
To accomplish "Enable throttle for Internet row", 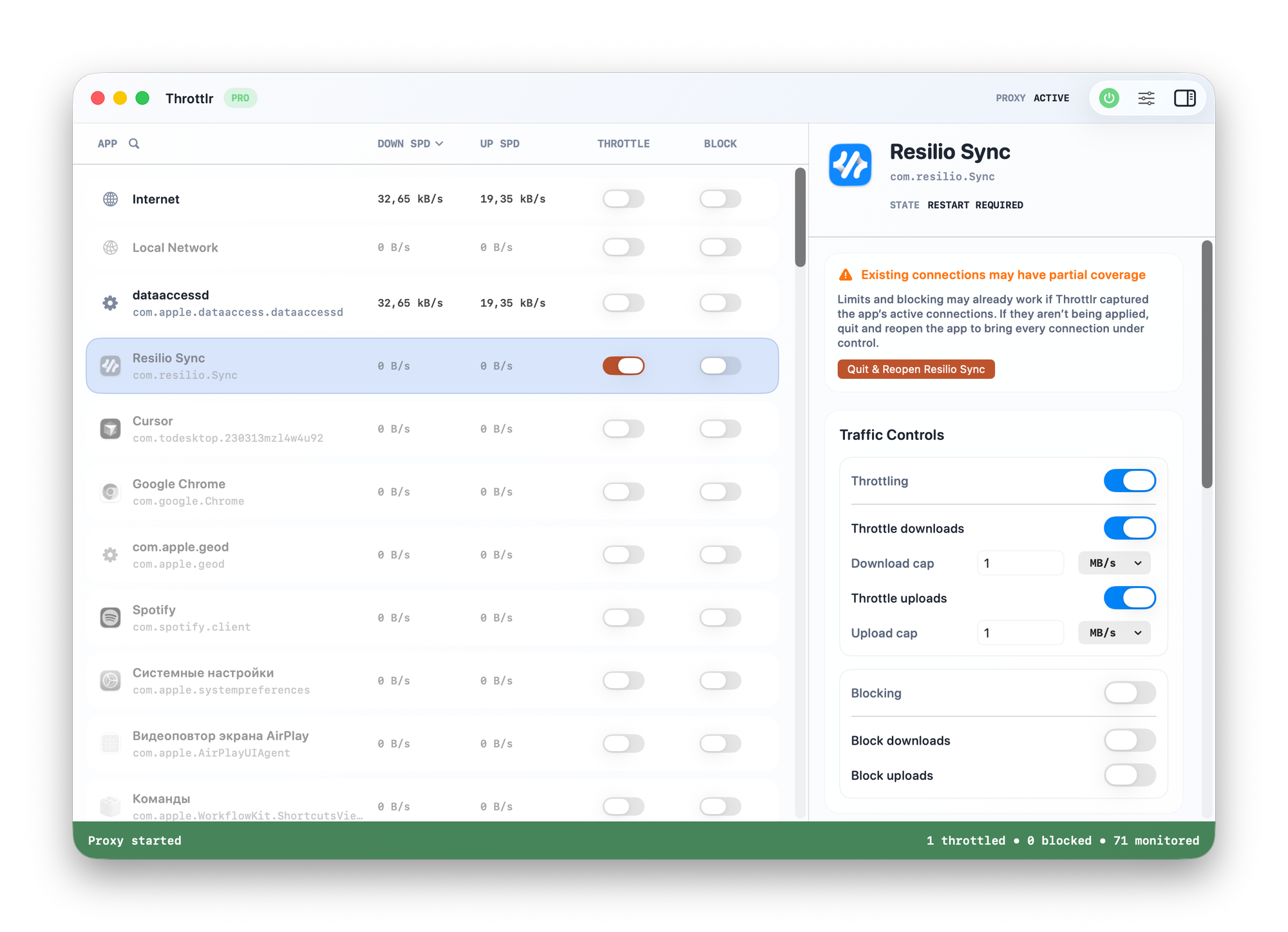I will tap(623, 199).
